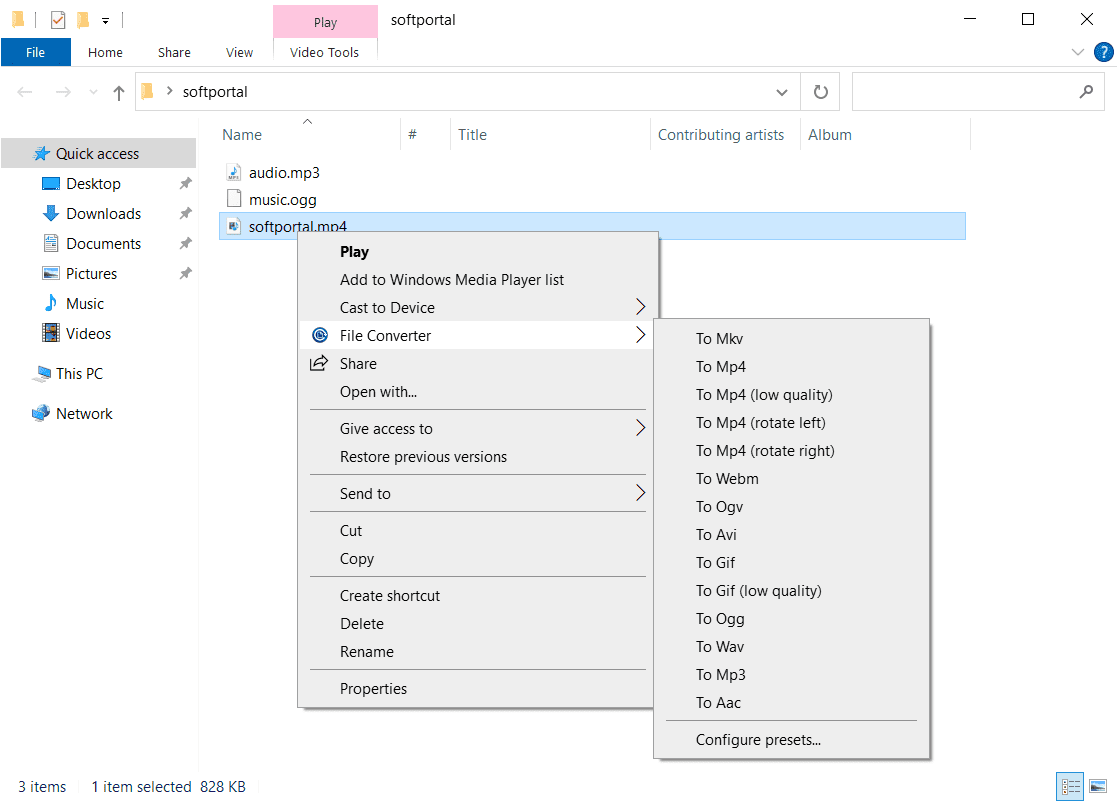The height and width of the screenshot is (802, 1118).
Task: Click the search magnifier icon
Action: pyautogui.click(x=1086, y=92)
